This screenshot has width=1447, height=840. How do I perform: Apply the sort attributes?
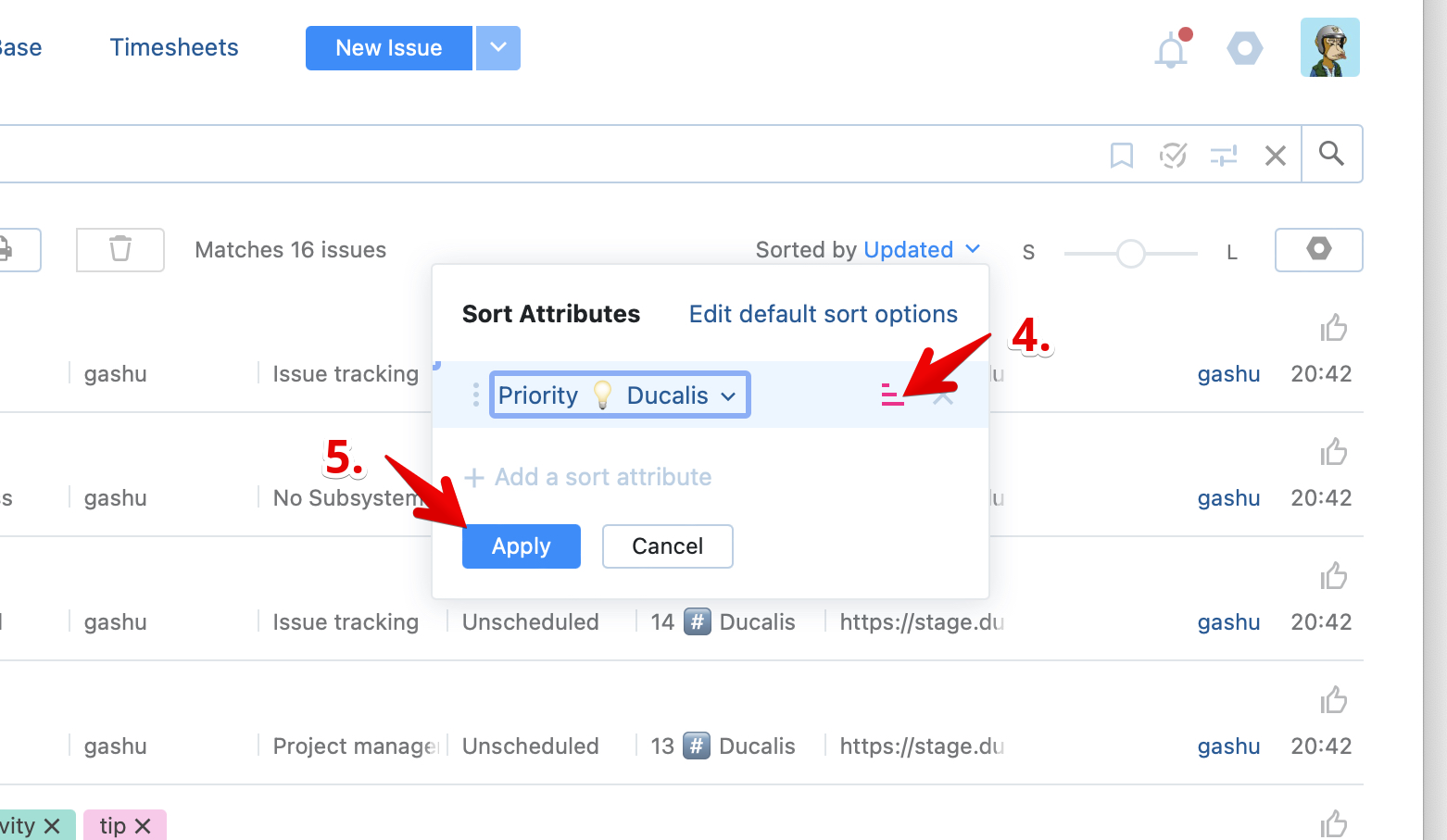click(x=521, y=546)
